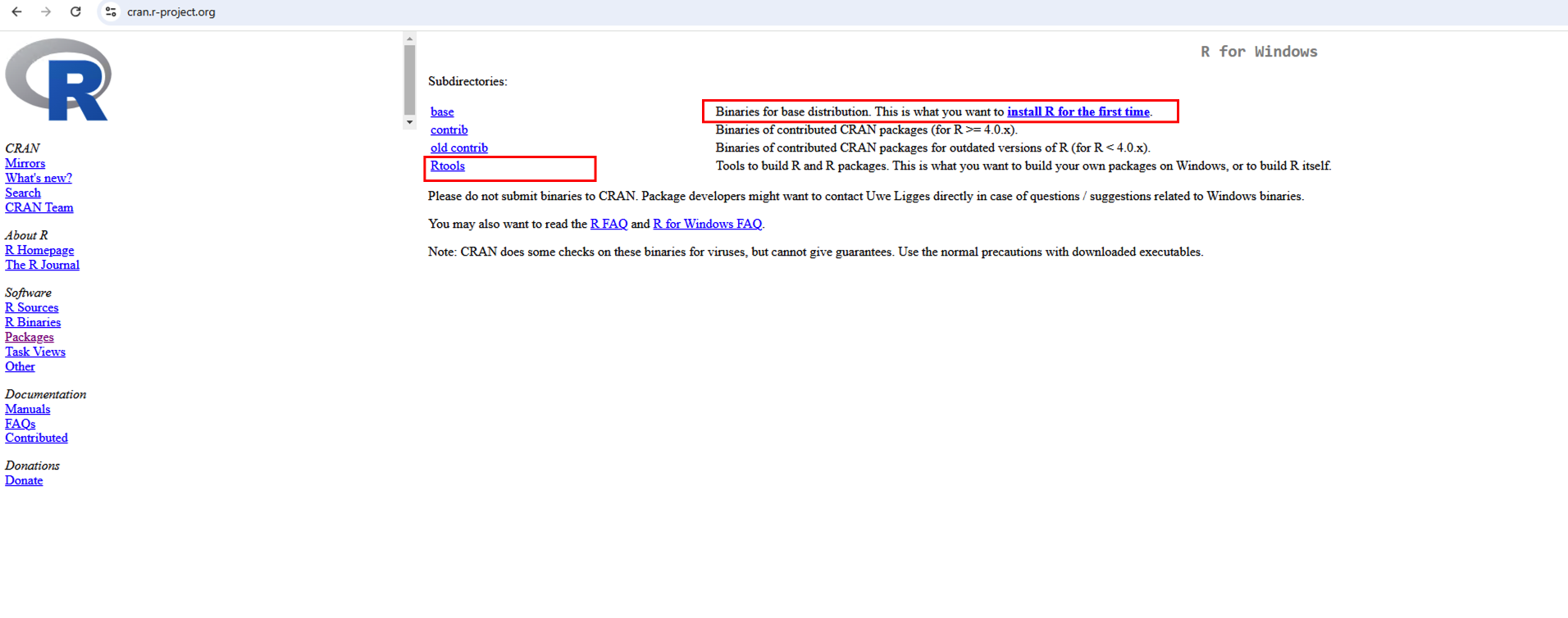1568x618 pixels.
Task: Click the browser back arrow
Action: coord(16,12)
